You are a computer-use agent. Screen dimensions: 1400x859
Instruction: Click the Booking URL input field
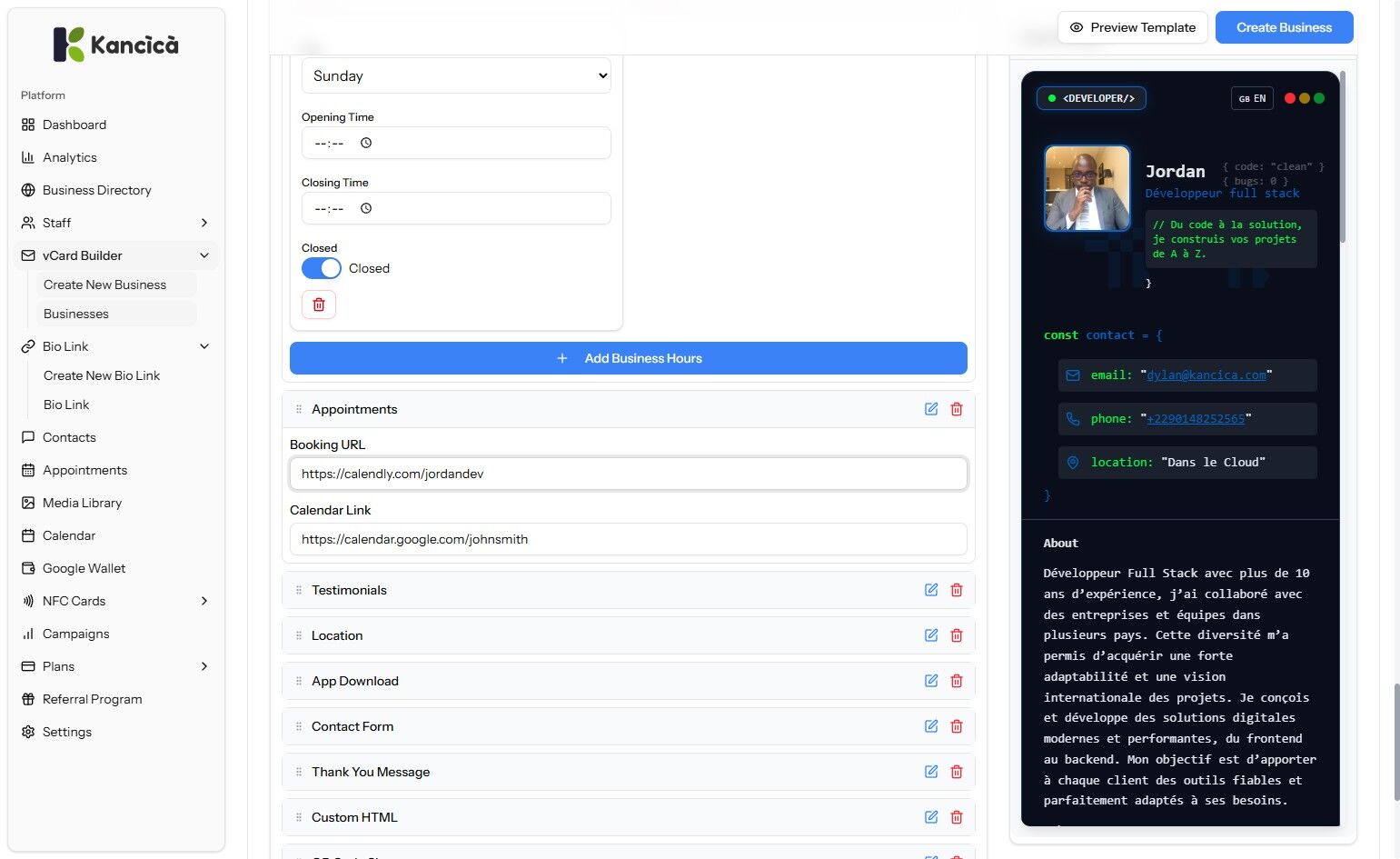[x=629, y=474]
